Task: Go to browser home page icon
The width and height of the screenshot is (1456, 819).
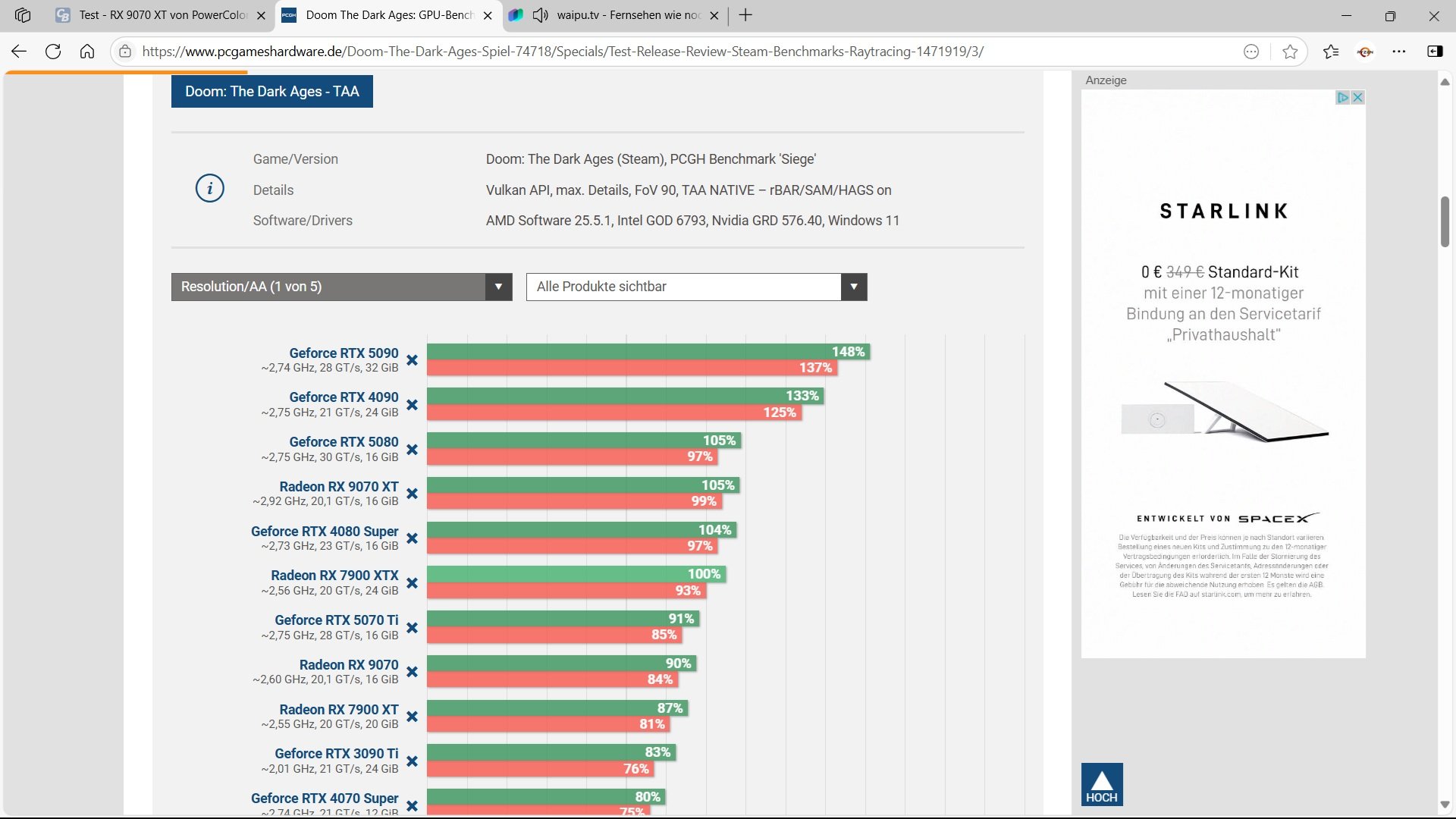Action: pos(87,52)
